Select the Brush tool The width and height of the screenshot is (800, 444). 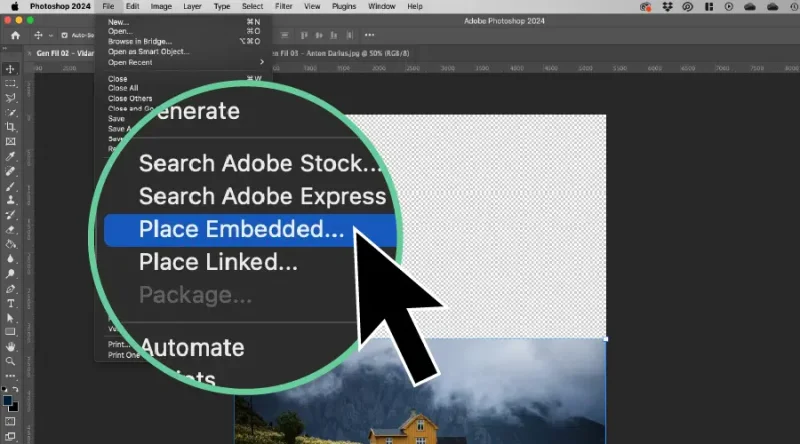coord(10,186)
